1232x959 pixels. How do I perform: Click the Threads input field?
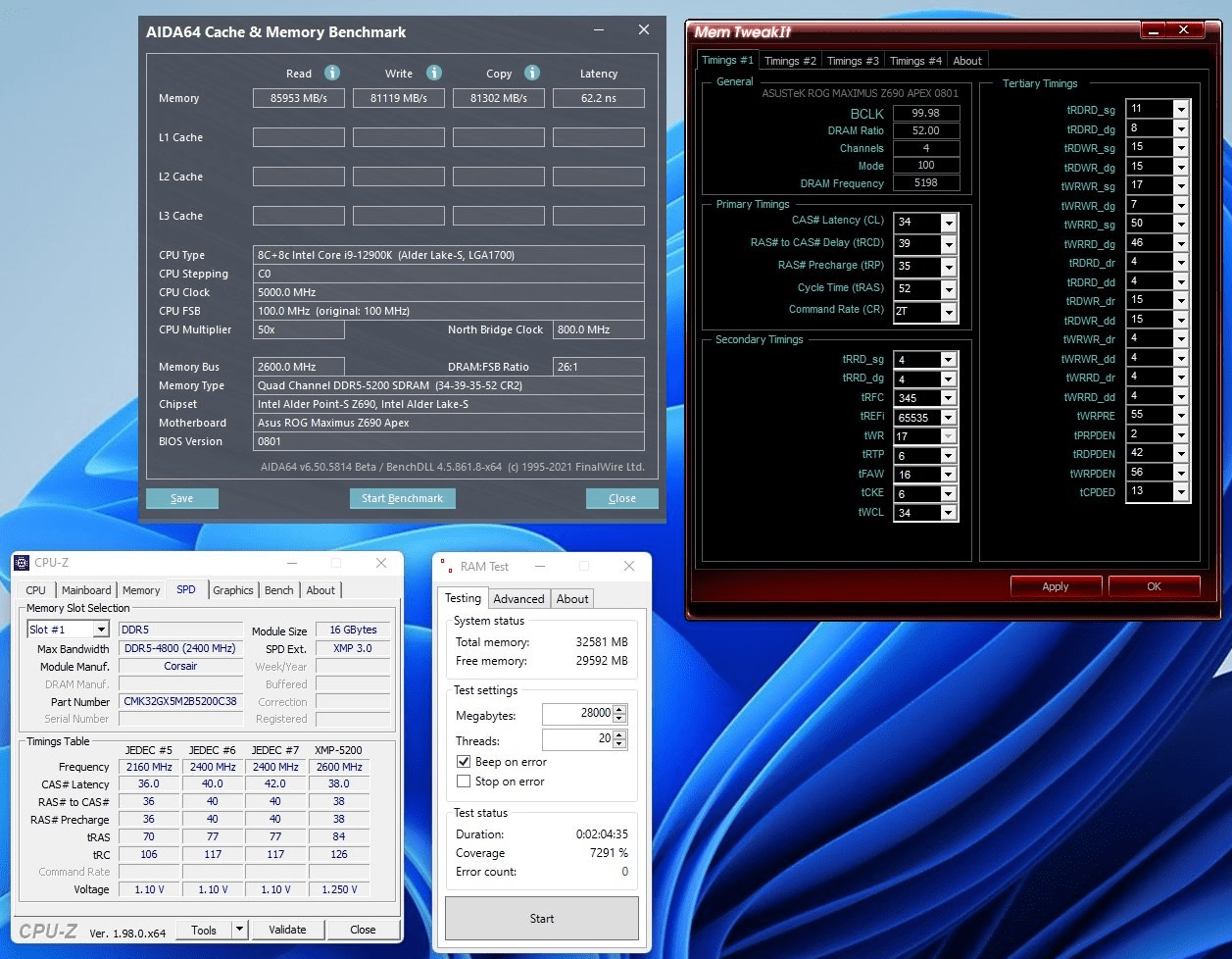click(x=577, y=739)
